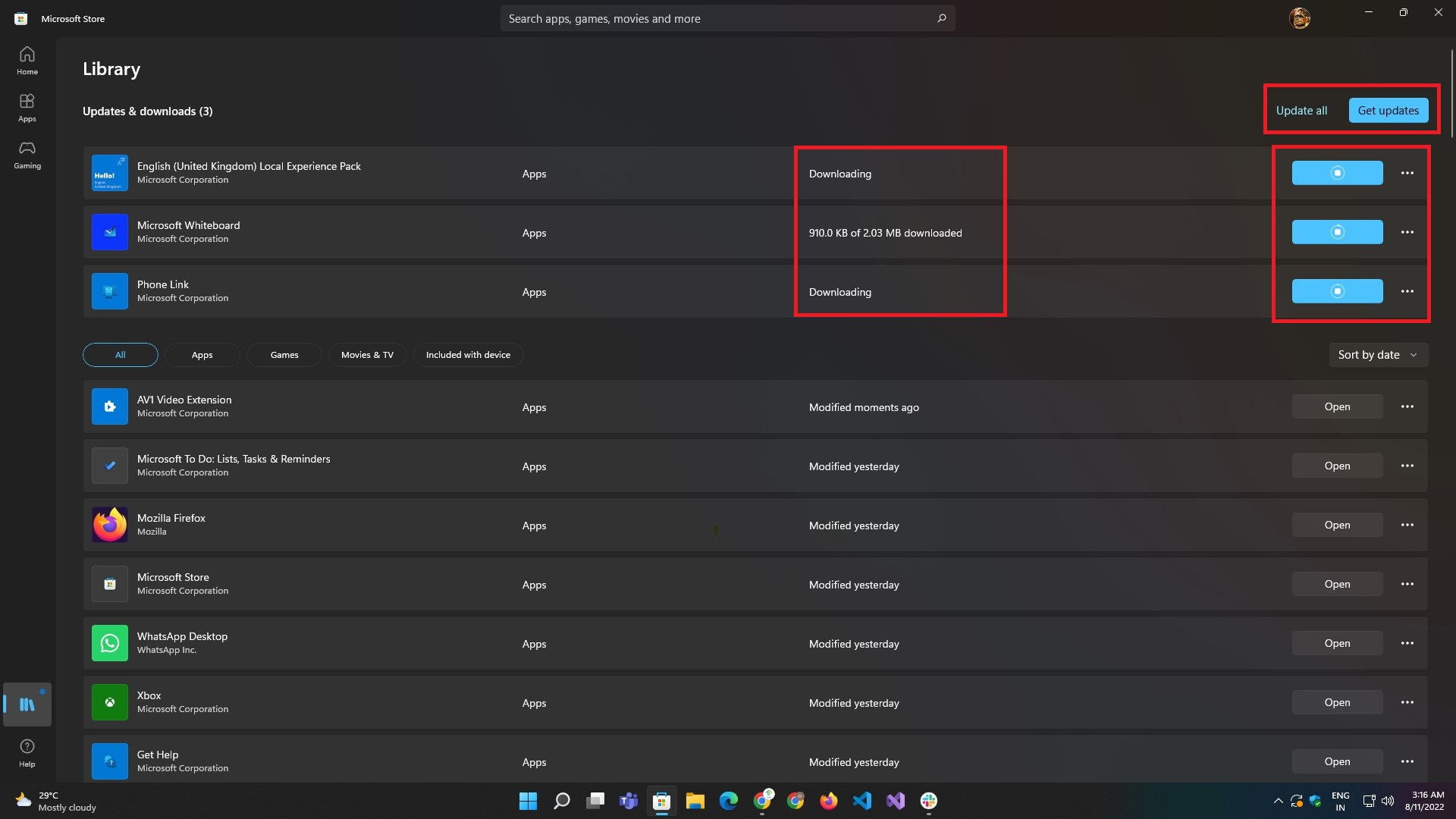The width and height of the screenshot is (1456, 819).
Task: Click the Microsoft To Do app icon
Action: tap(110, 466)
